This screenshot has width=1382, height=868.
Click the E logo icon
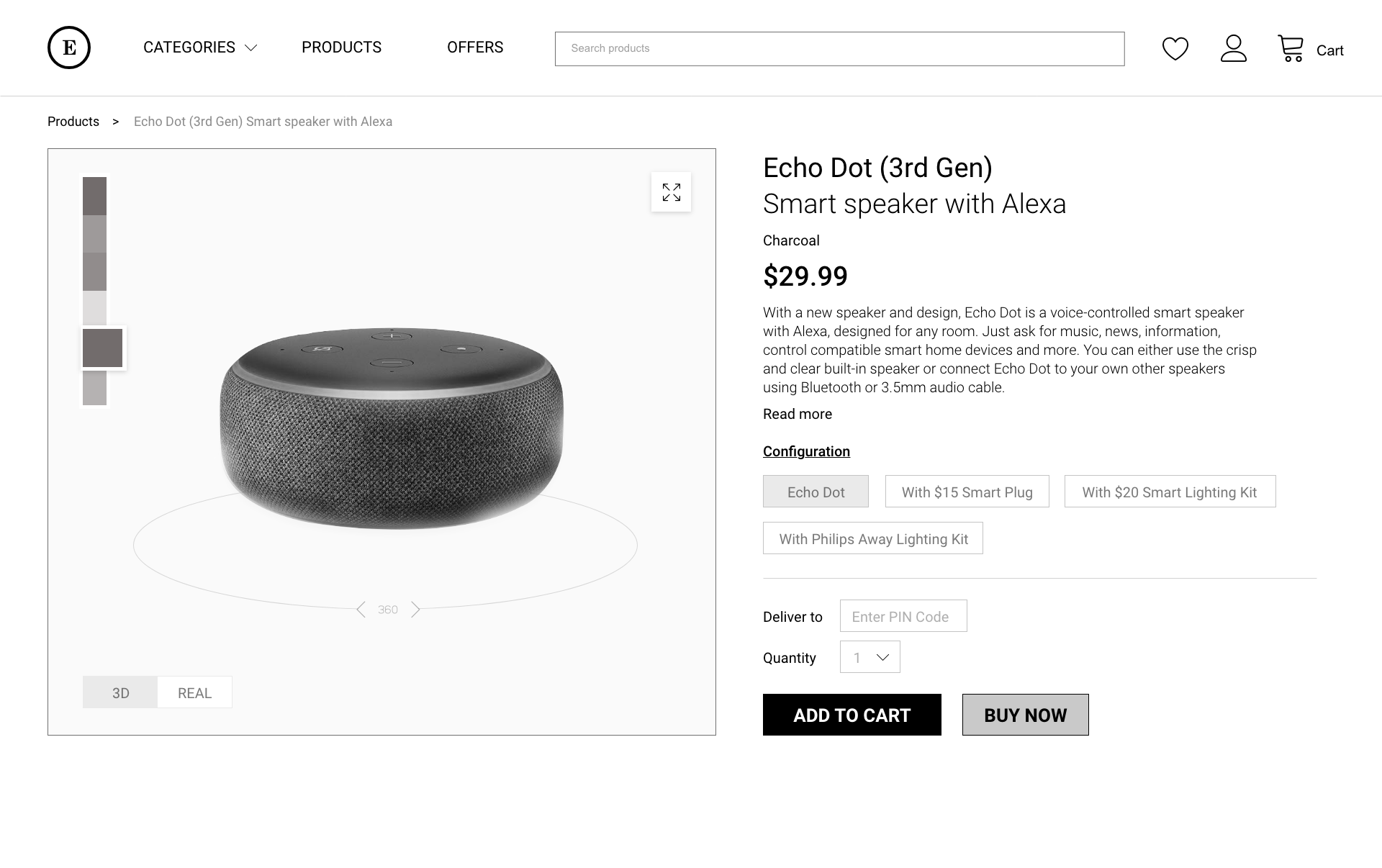coord(69,48)
